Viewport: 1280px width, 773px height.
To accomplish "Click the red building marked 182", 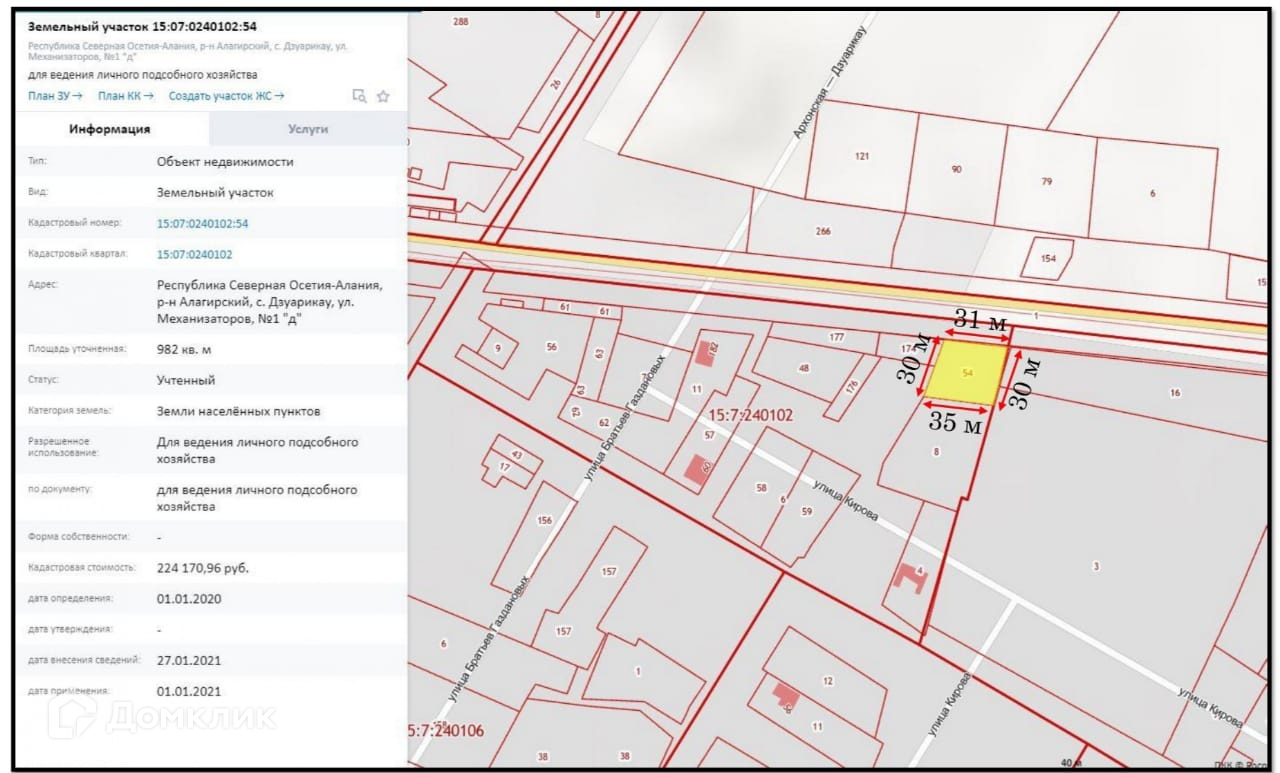I will pyautogui.click(x=707, y=352).
